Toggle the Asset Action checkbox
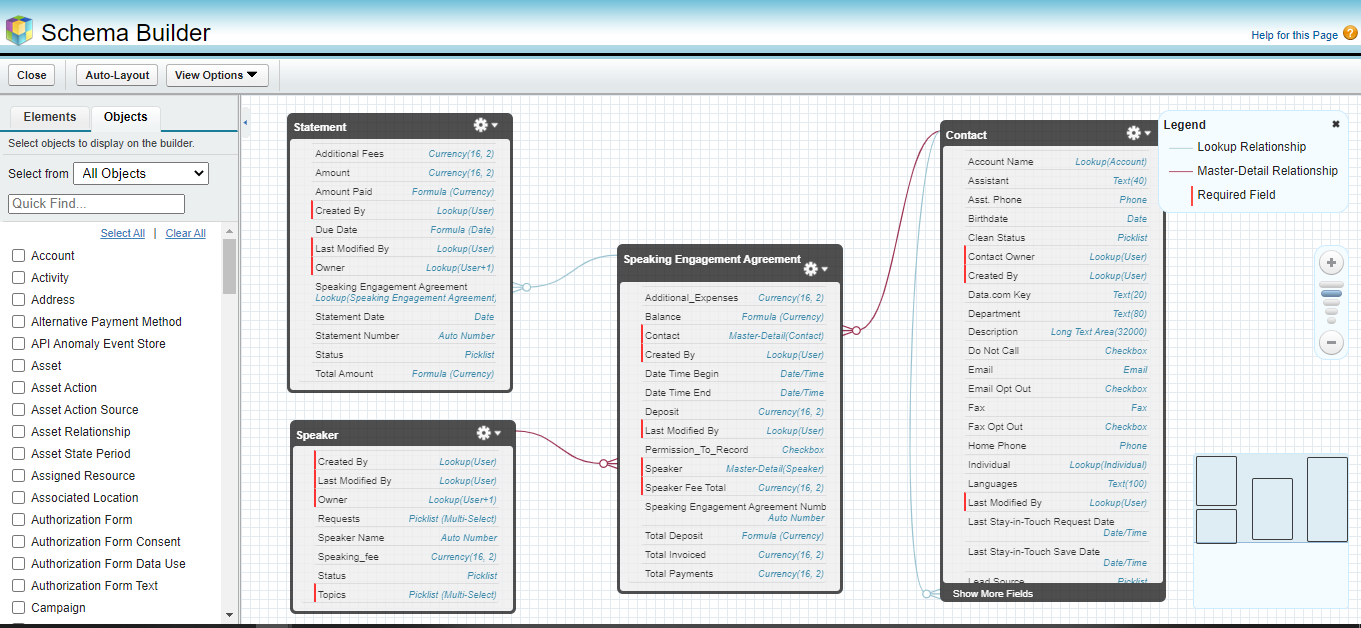Screen dimensions: 1361x628 tap(18, 388)
